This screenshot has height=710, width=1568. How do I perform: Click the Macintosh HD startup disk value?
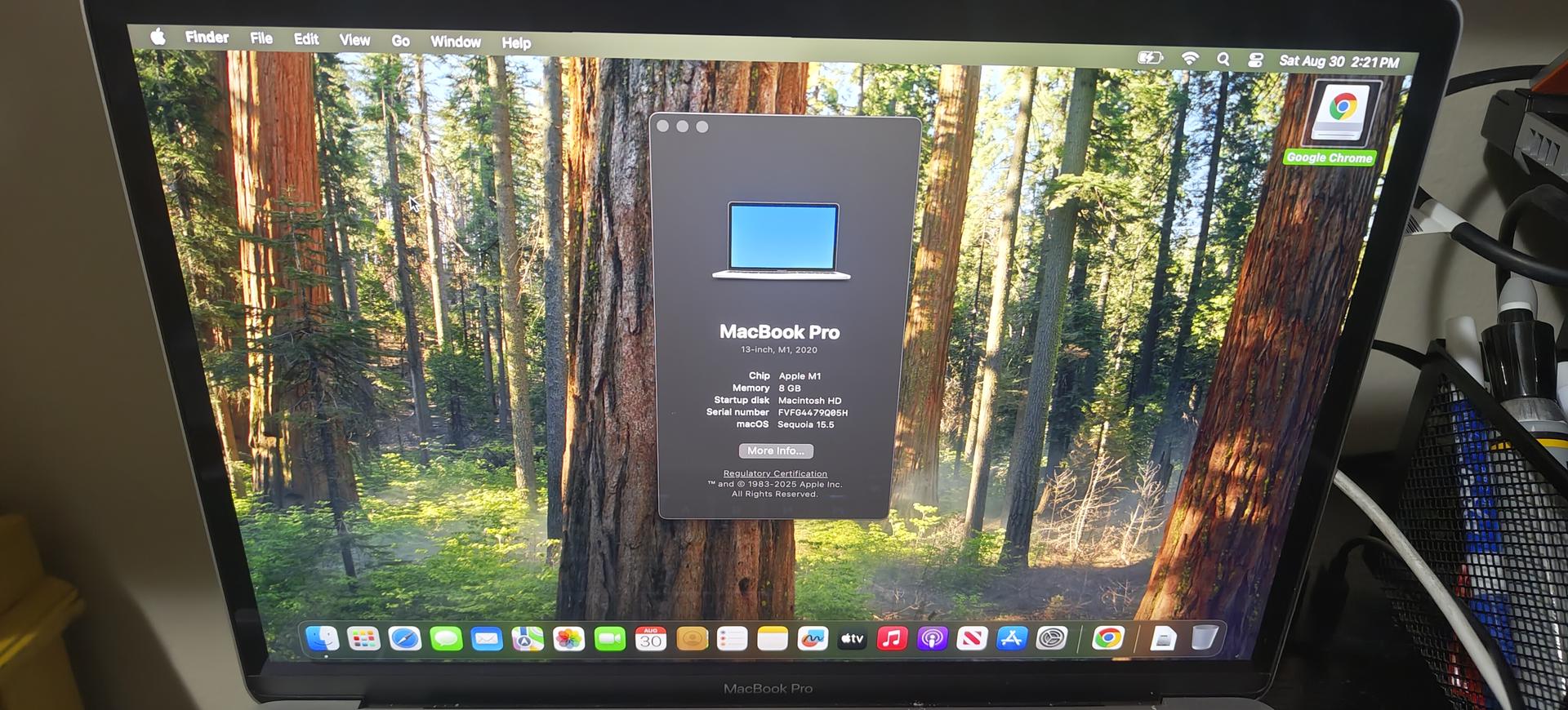(809, 401)
